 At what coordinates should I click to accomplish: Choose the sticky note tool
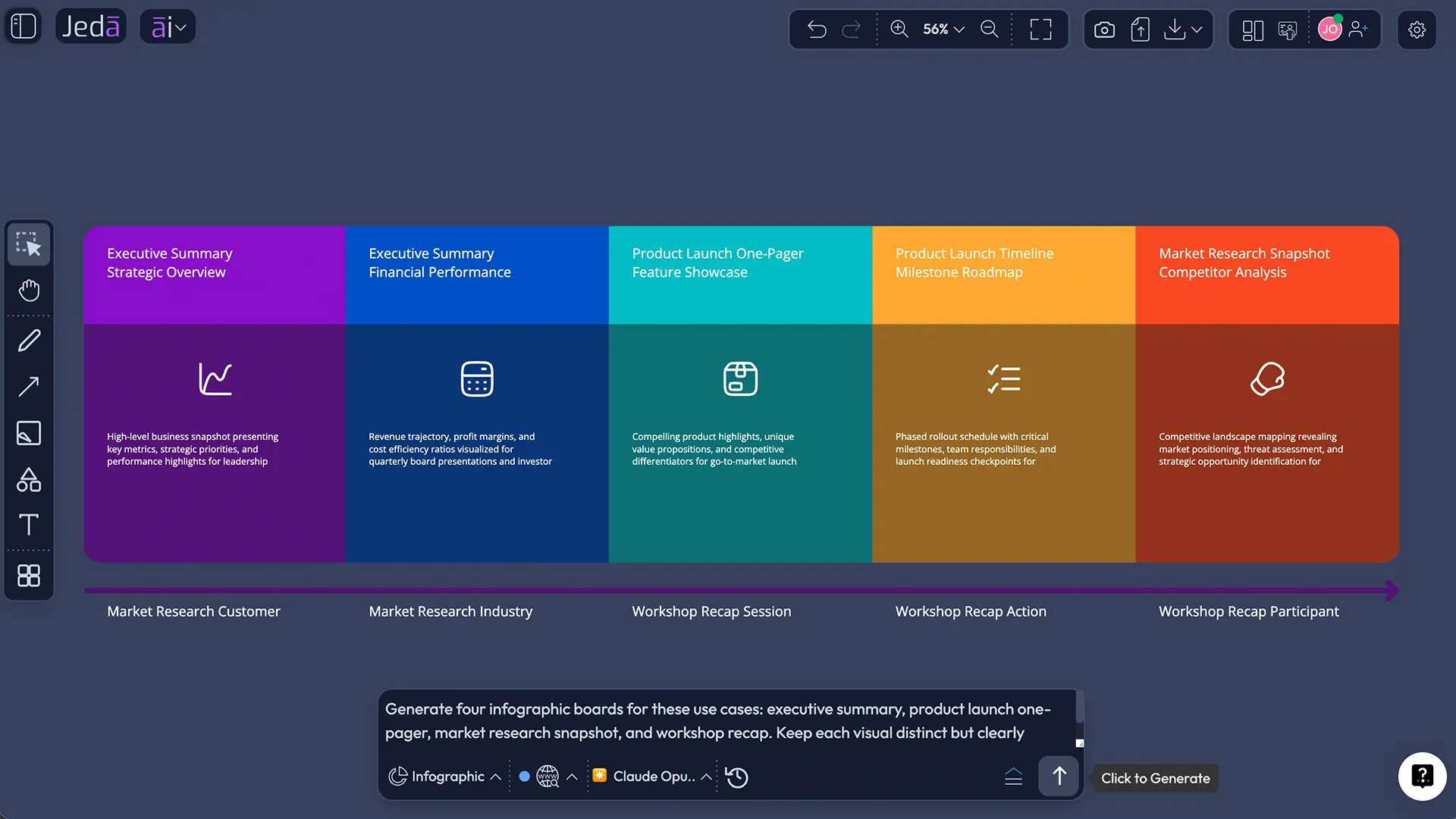(x=29, y=433)
